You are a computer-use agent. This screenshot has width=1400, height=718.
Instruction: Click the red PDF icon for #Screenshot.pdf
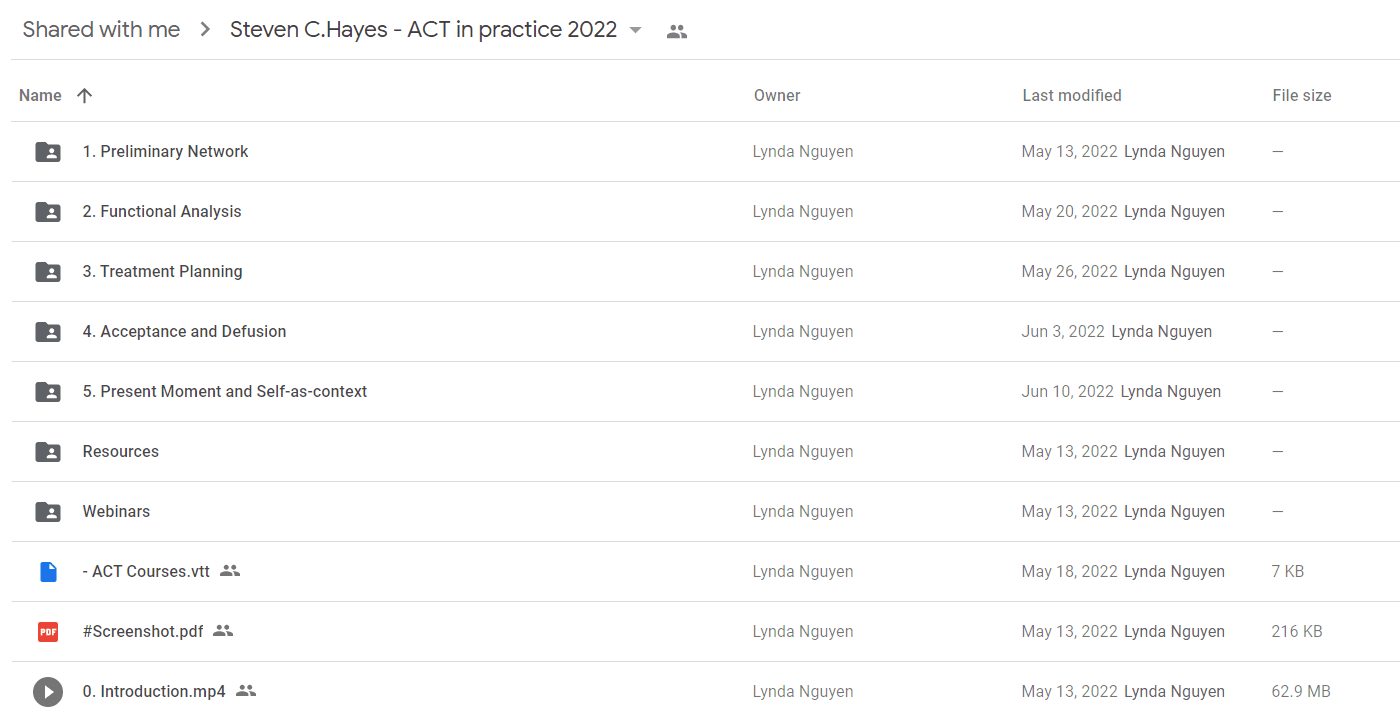(48, 632)
